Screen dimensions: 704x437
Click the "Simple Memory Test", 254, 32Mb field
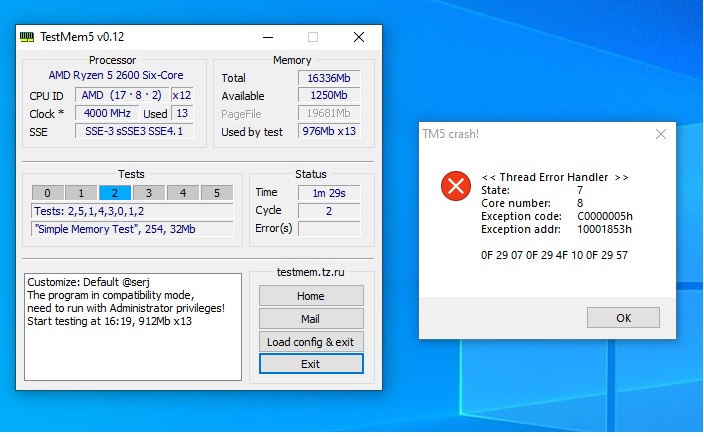click(132, 229)
